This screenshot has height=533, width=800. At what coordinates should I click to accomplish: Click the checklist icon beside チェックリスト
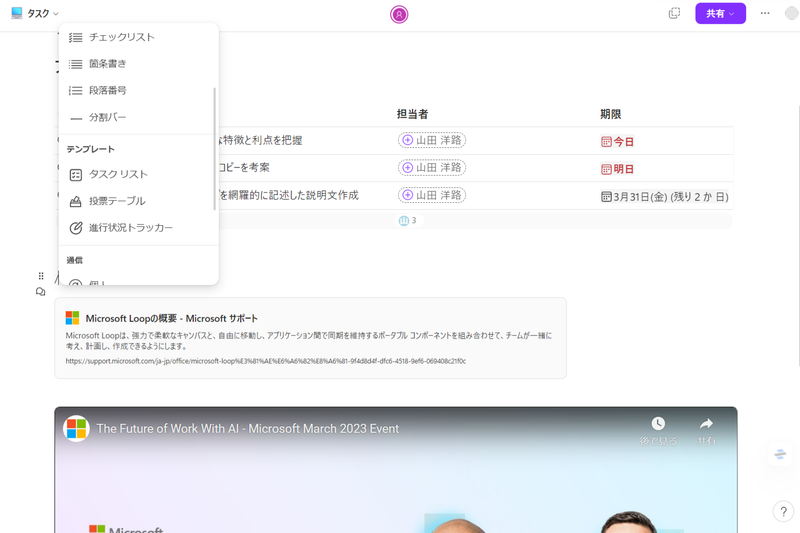point(76,37)
